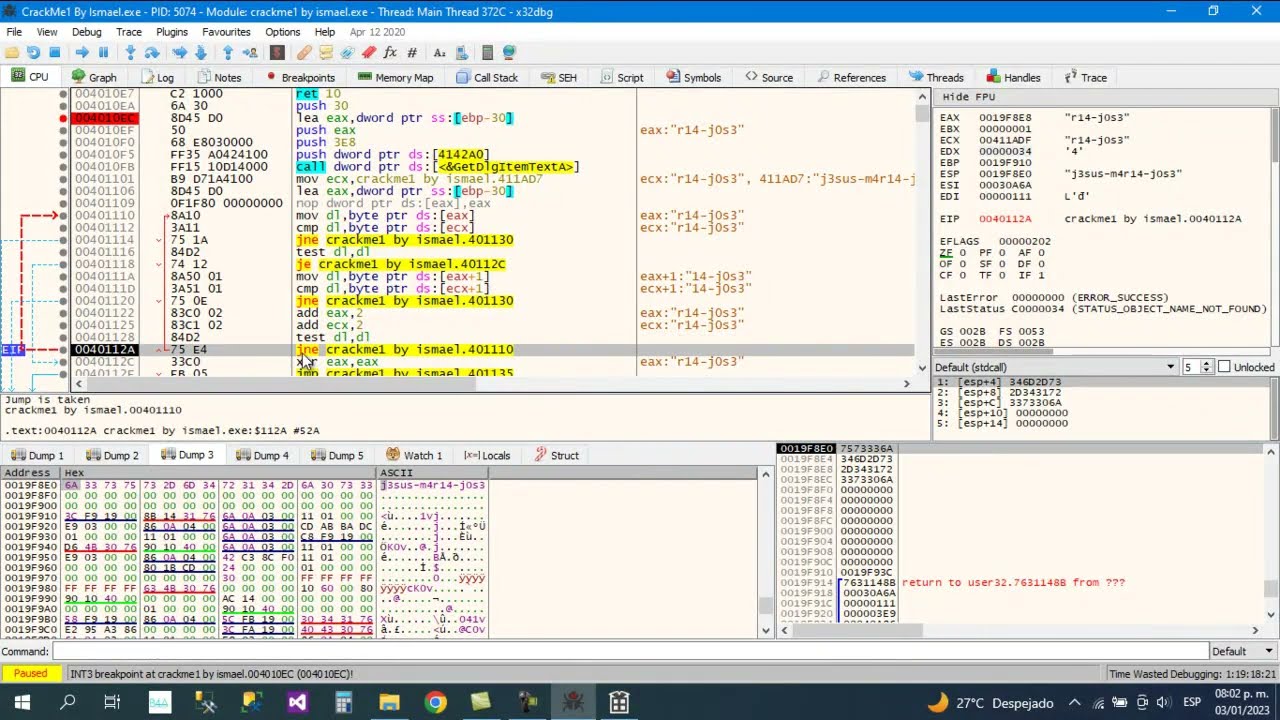Open the Call Stack tab

487,77
